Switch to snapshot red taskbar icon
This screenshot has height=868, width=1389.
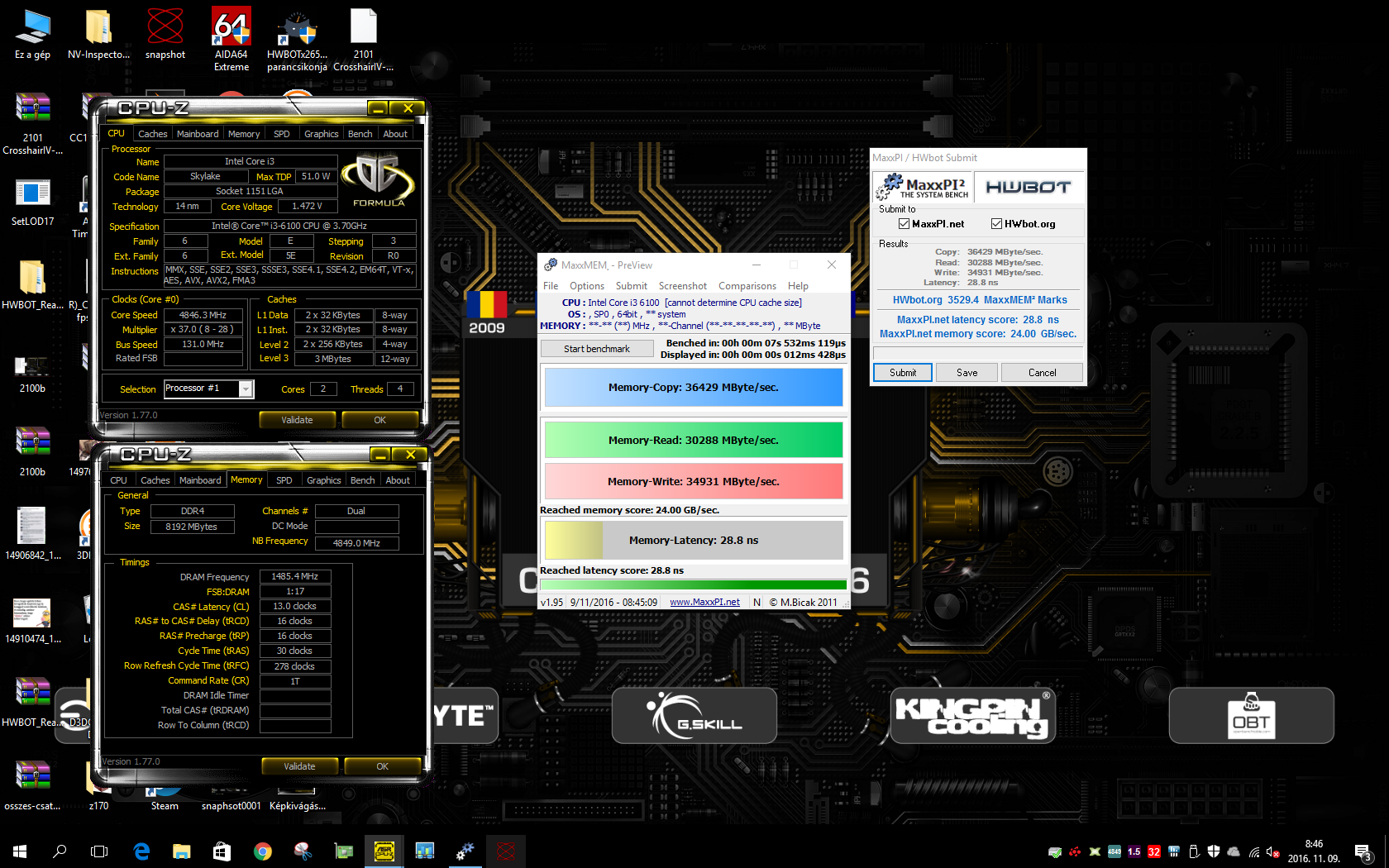point(505,851)
